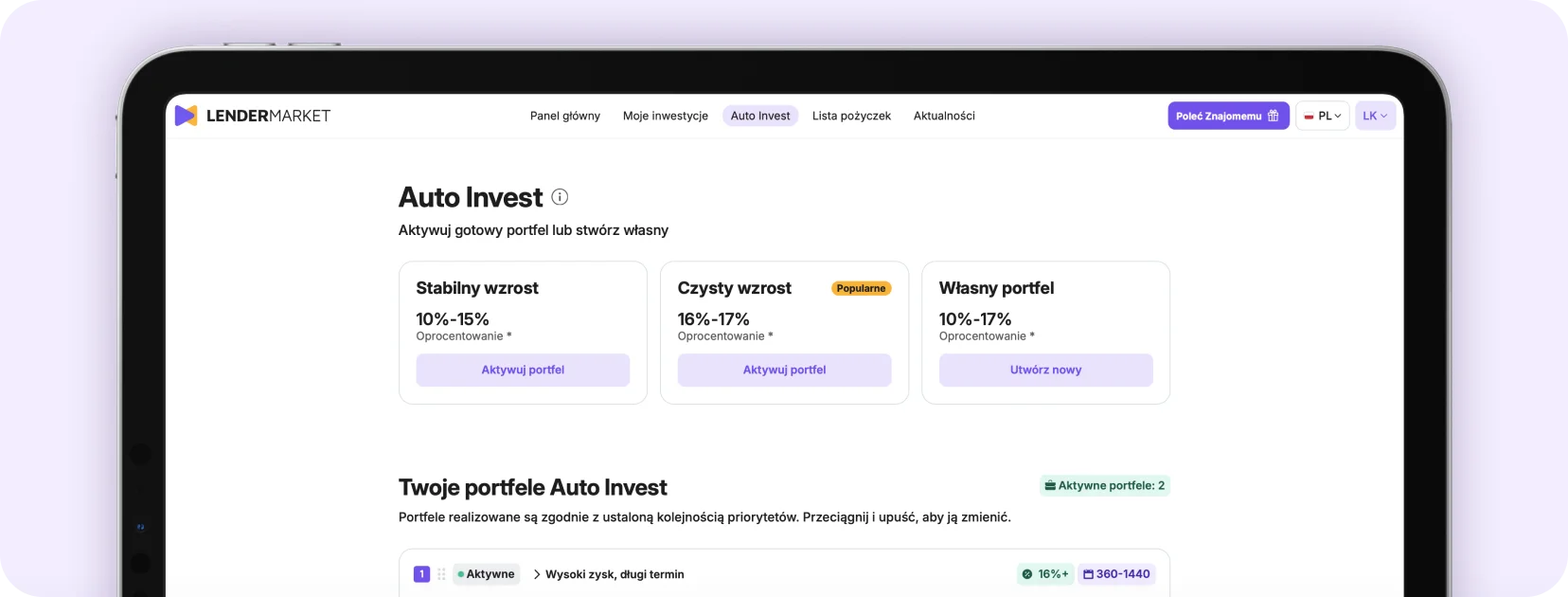Toggle the Aktywne status on portfolio 1
1568x597 pixels.
click(x=486, y=574)
